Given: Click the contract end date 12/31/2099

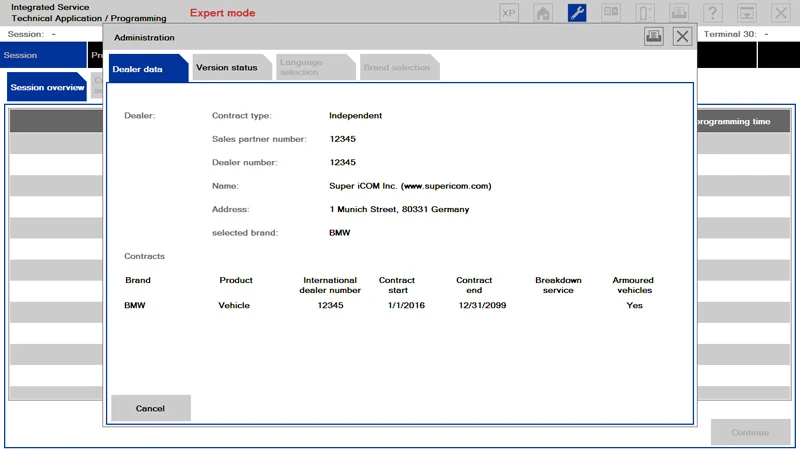Looking at the screenshot, I should (482, 305).
